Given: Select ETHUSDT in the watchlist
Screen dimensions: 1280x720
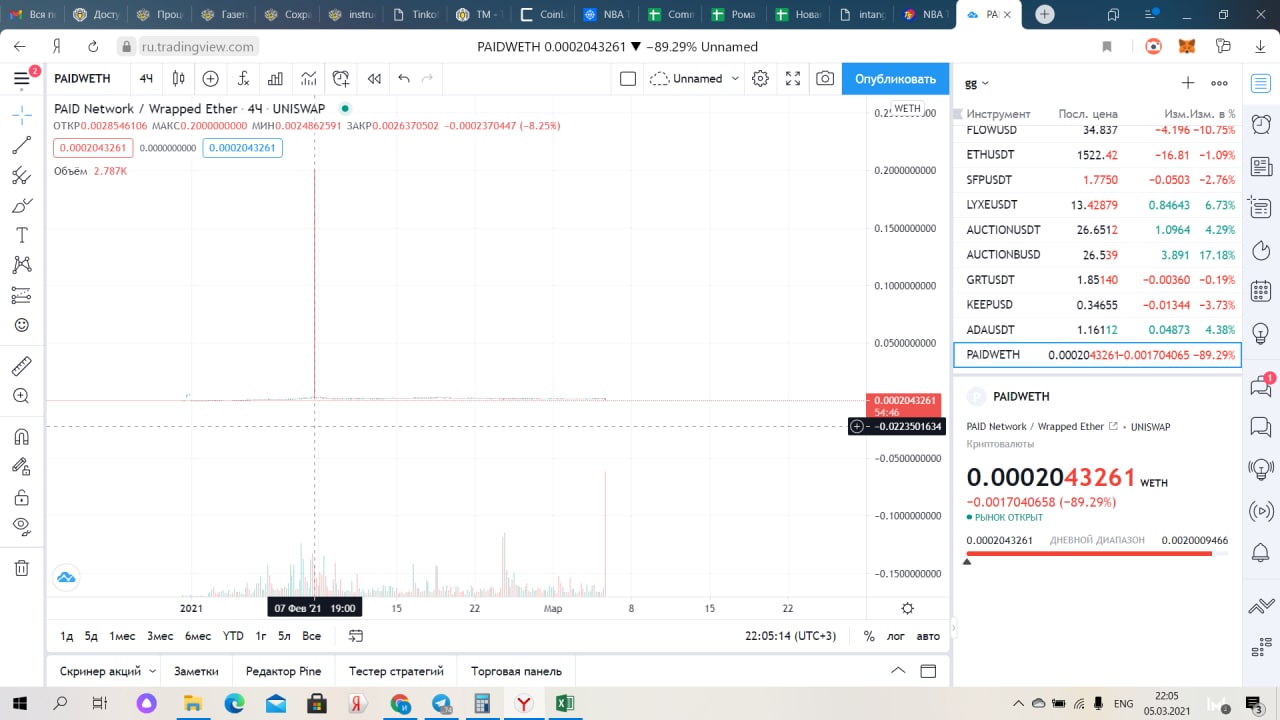Looking at the screenshot, I should pos(1097,155).
